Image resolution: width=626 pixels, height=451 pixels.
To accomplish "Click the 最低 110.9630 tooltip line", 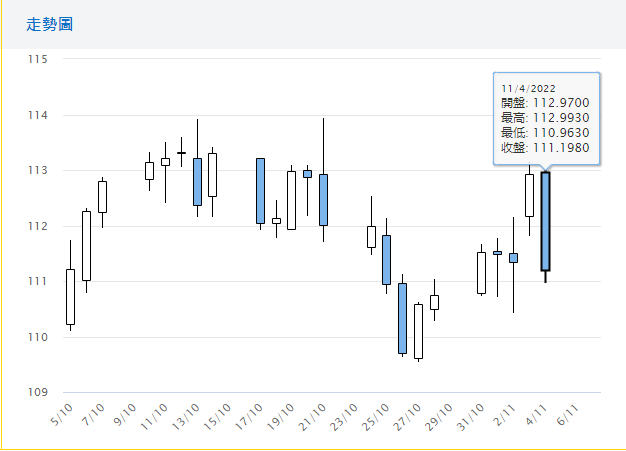I will pos(545,133).
